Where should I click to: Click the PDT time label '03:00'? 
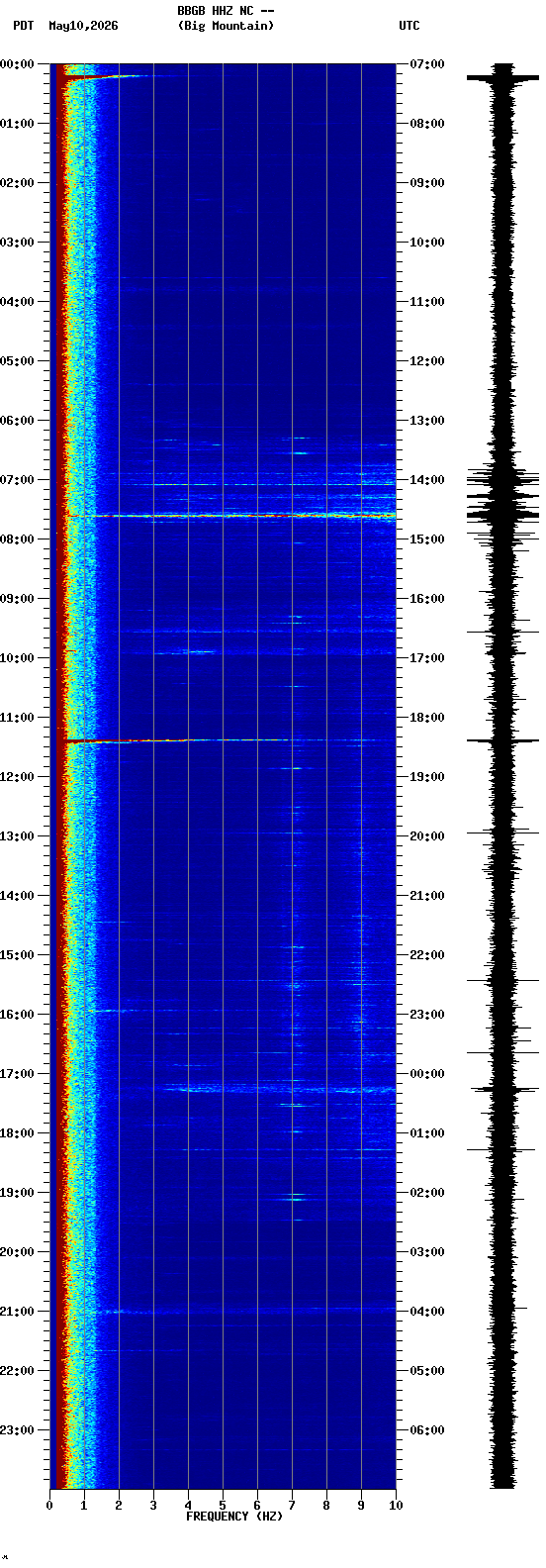point(16,243)
